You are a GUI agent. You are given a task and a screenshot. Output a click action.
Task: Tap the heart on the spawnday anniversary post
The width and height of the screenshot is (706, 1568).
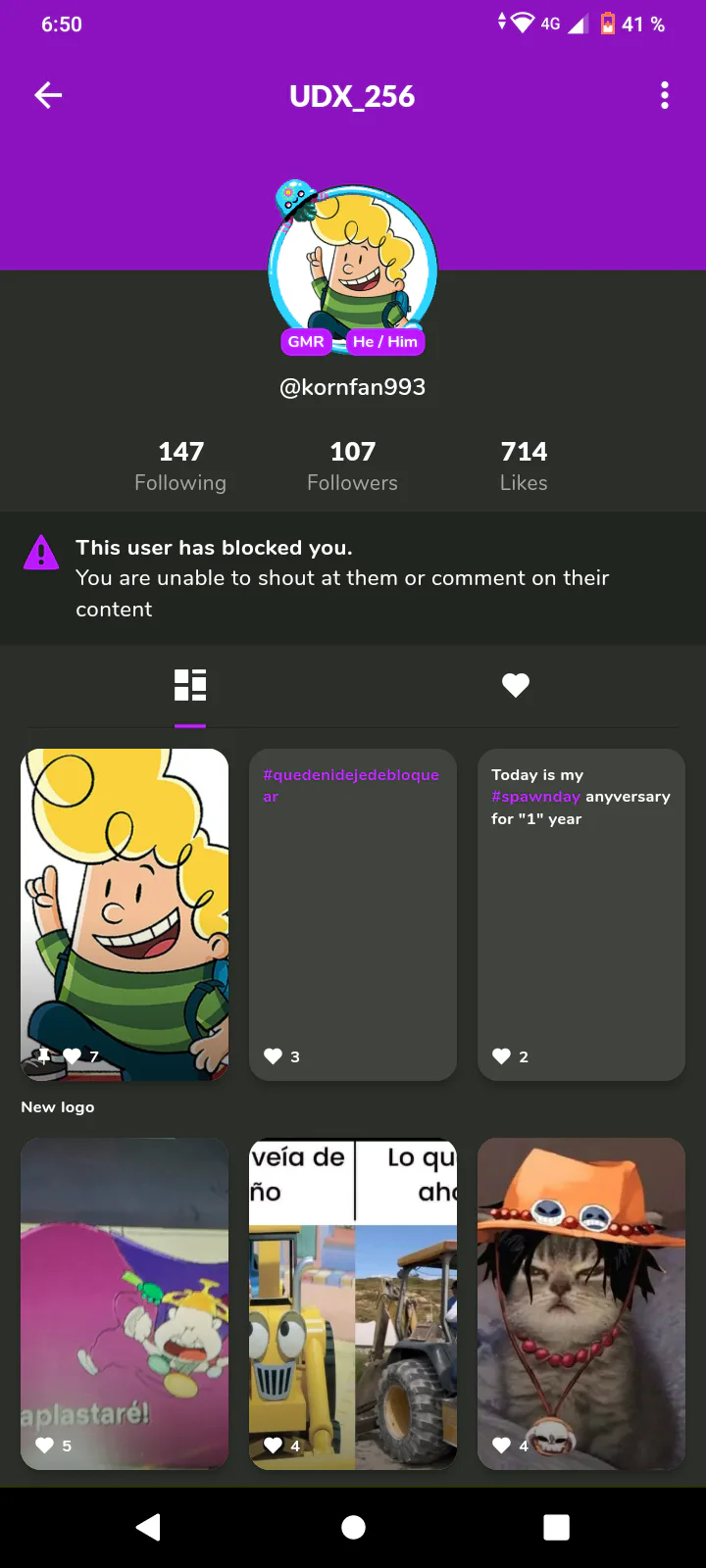coord(501,1055)
